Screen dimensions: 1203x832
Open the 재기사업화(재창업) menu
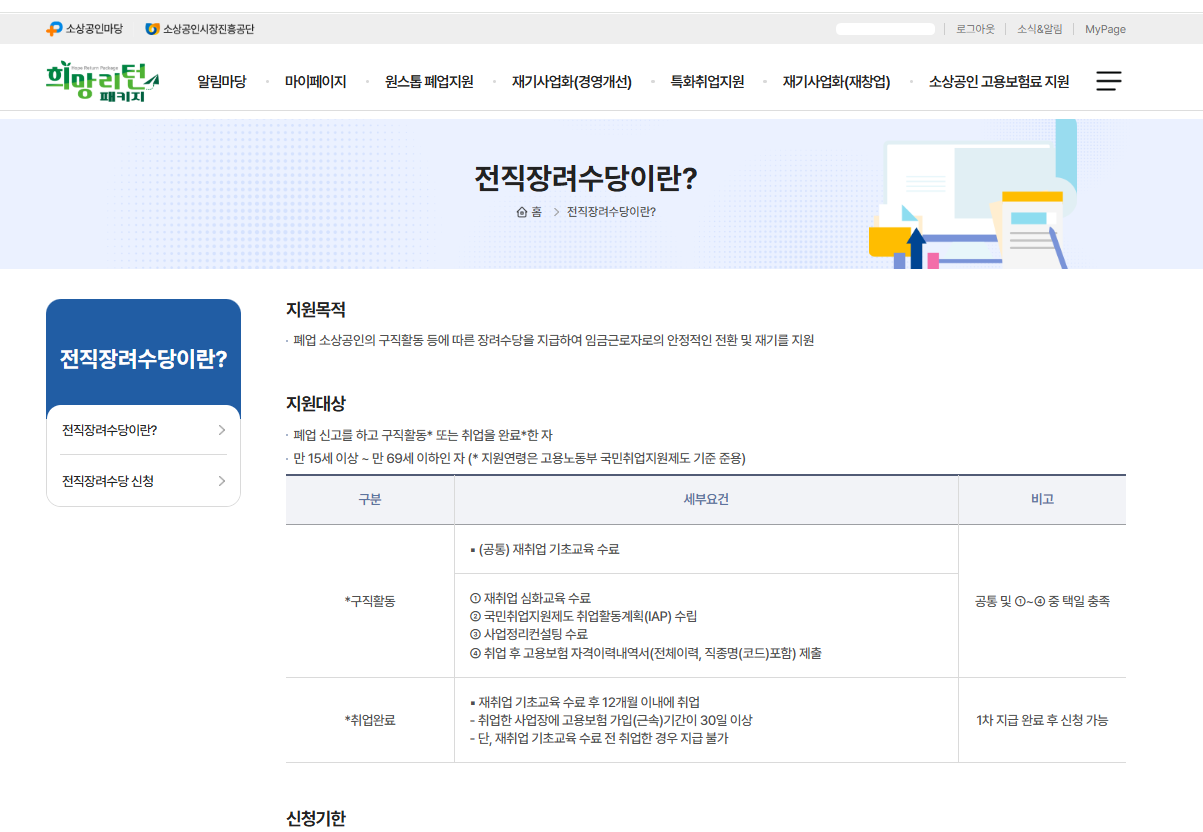point(836,82)
